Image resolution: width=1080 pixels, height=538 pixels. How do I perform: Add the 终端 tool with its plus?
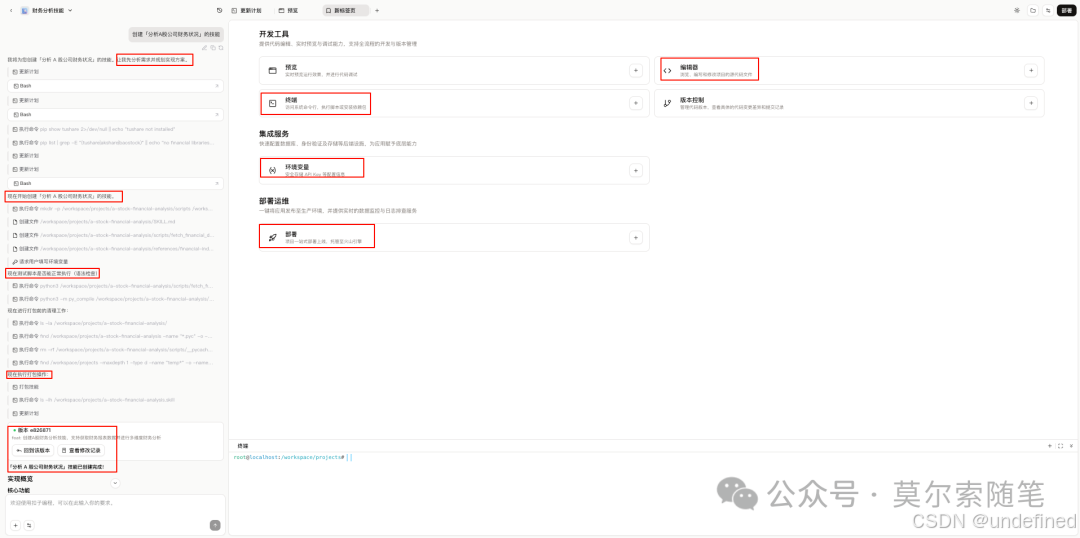[636, 103]
